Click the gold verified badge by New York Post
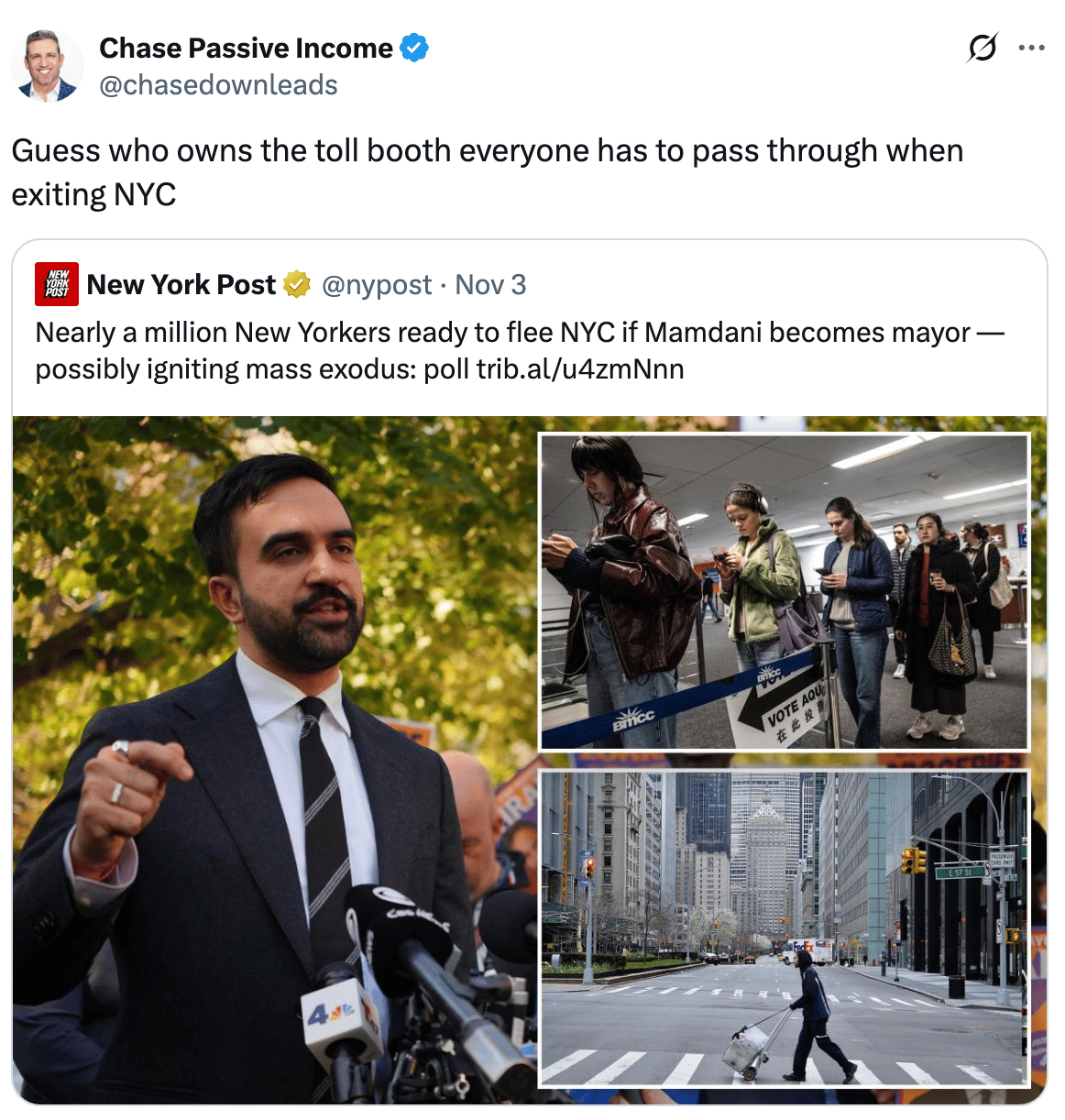This screenshot has width=1065, height=1120. [x=297, y=285]
